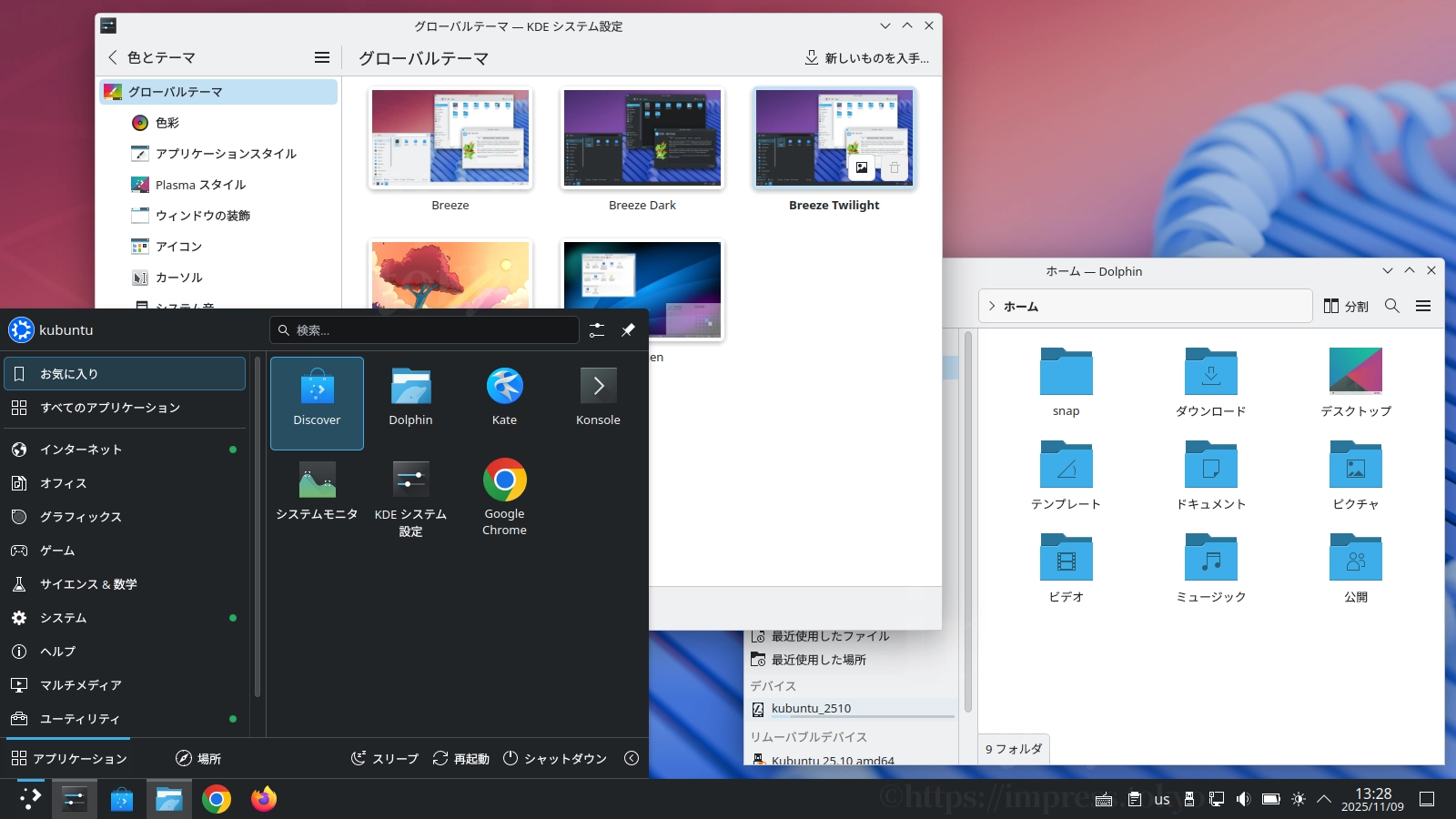The height and width of the screenshot is (819, 1456).
Task: Open ユーティリティ category
Action: pos(125,719)
